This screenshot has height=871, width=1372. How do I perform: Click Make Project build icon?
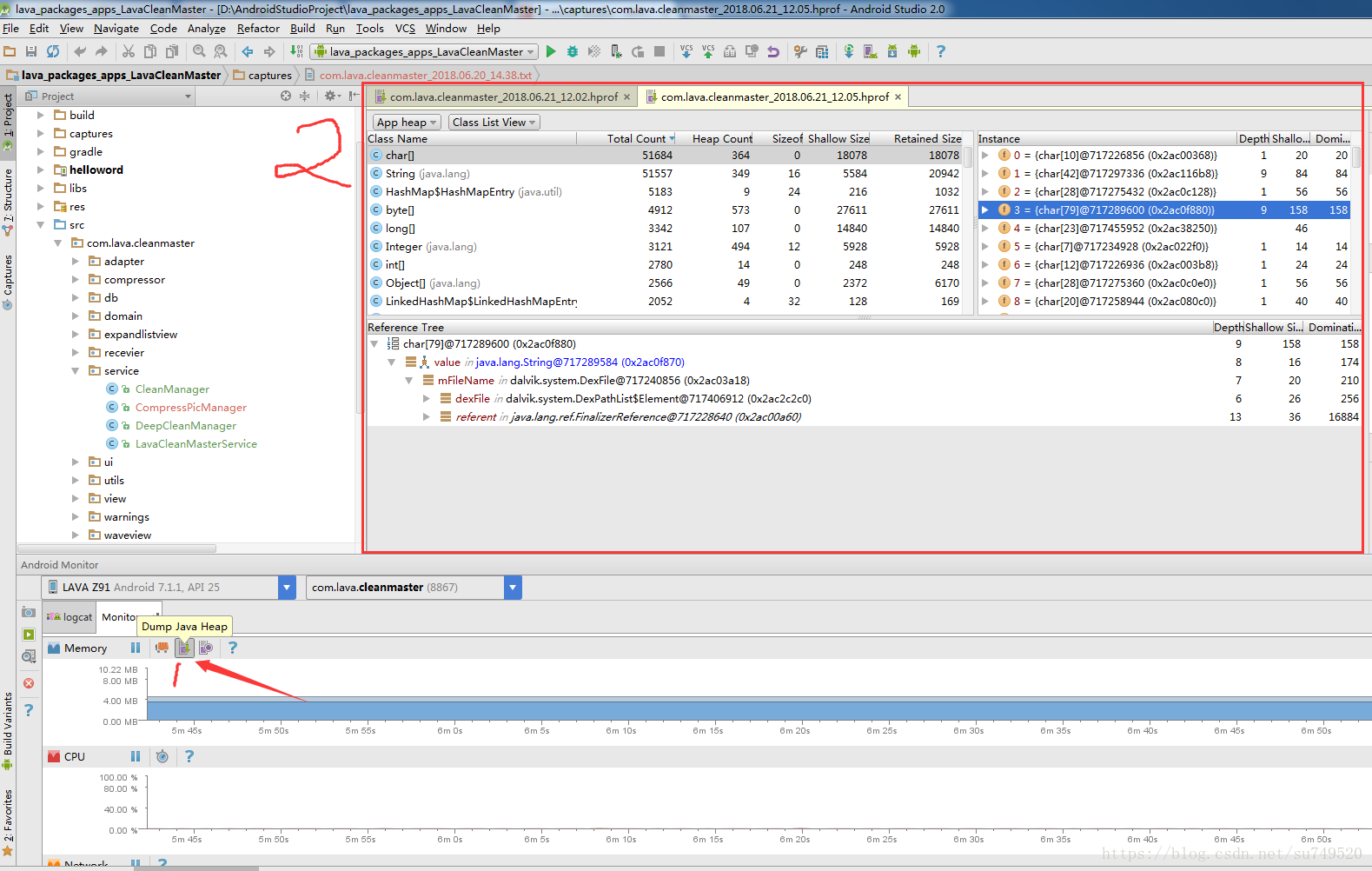click(296, 51)
